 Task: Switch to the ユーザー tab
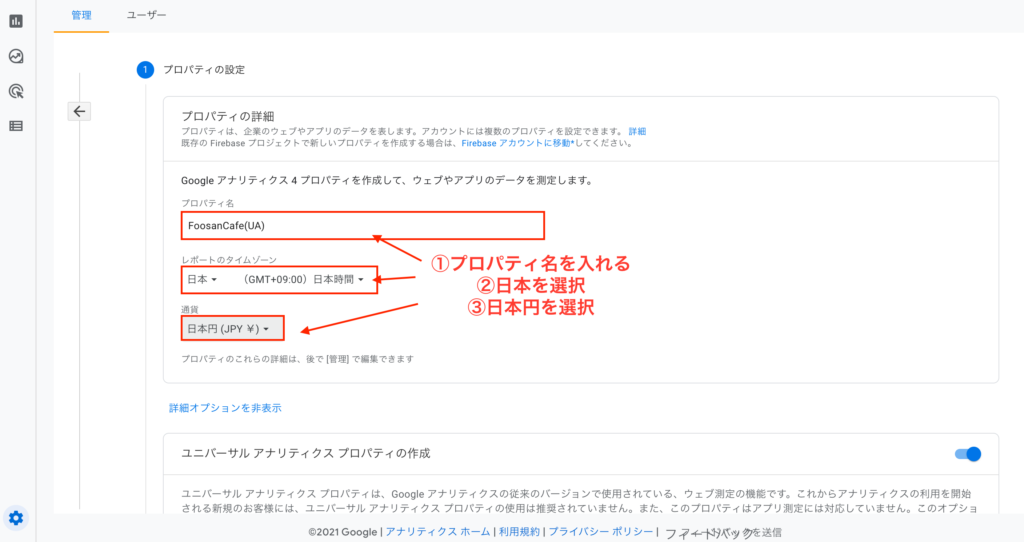(147, 15)
